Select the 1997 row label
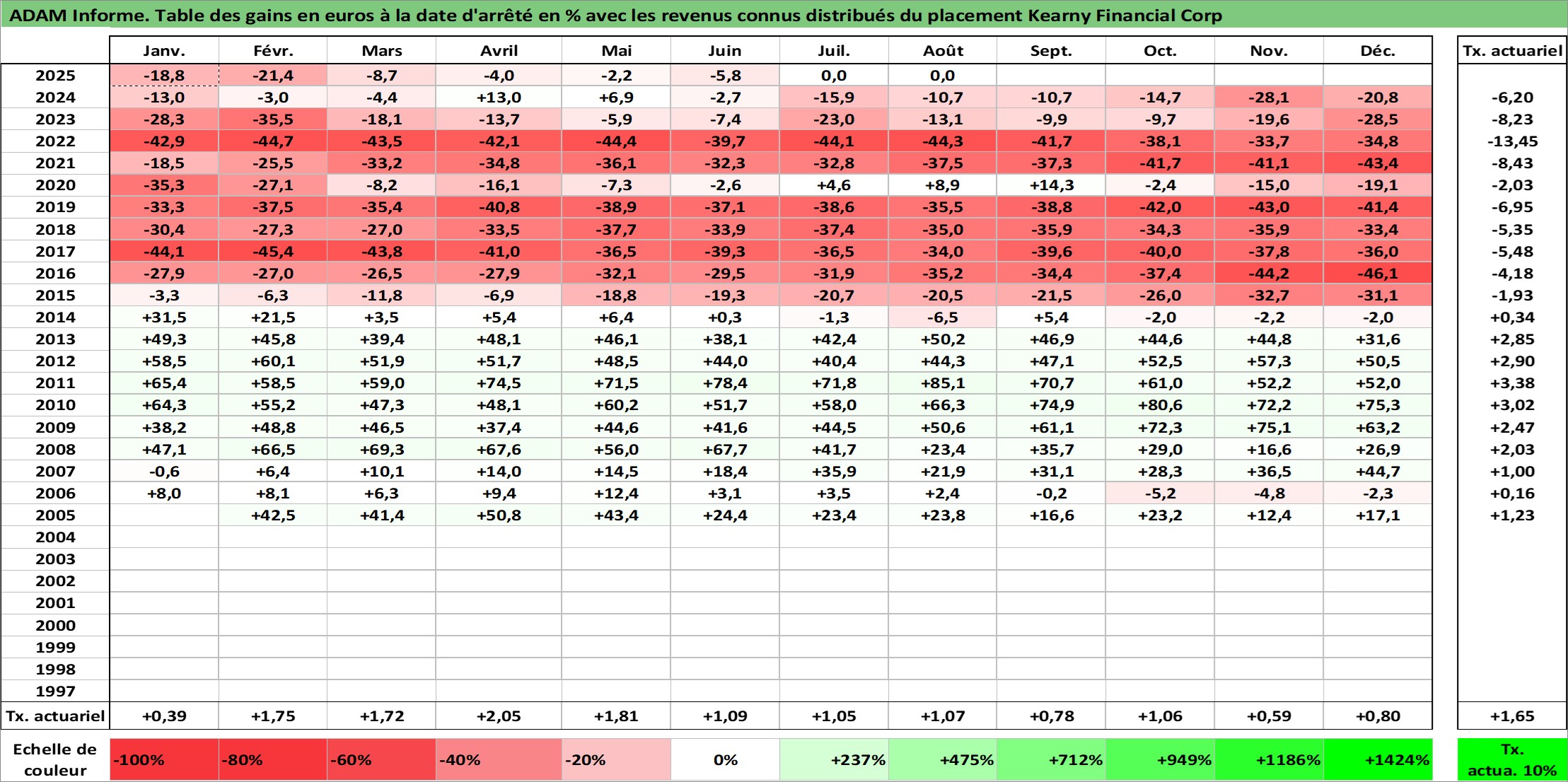The height and width of the screenshot is (782, 1568). click(x=55, y=691)
